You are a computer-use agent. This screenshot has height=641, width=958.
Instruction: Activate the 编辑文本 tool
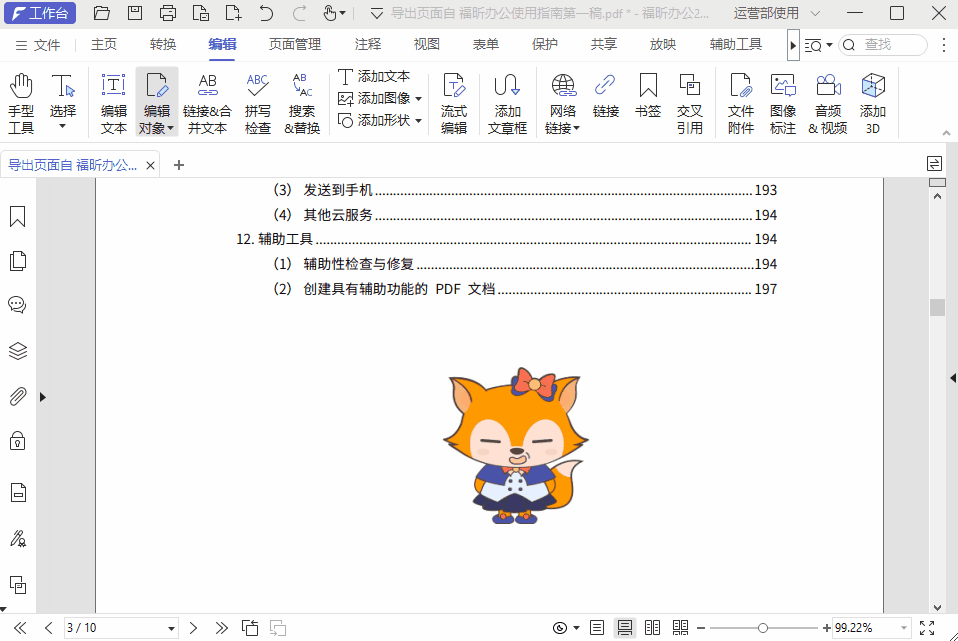pyautogui.click(x=113, y=100)
